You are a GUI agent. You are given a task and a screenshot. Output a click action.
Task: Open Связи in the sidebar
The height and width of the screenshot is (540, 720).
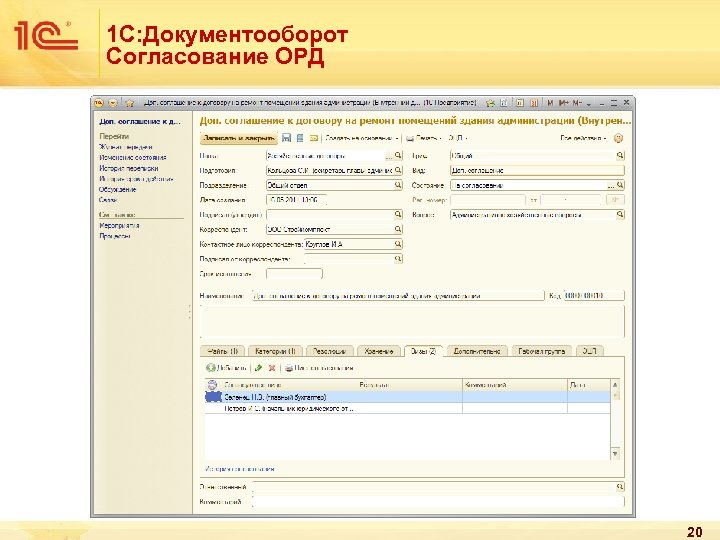pyautogui.click(x=108, y=200)
